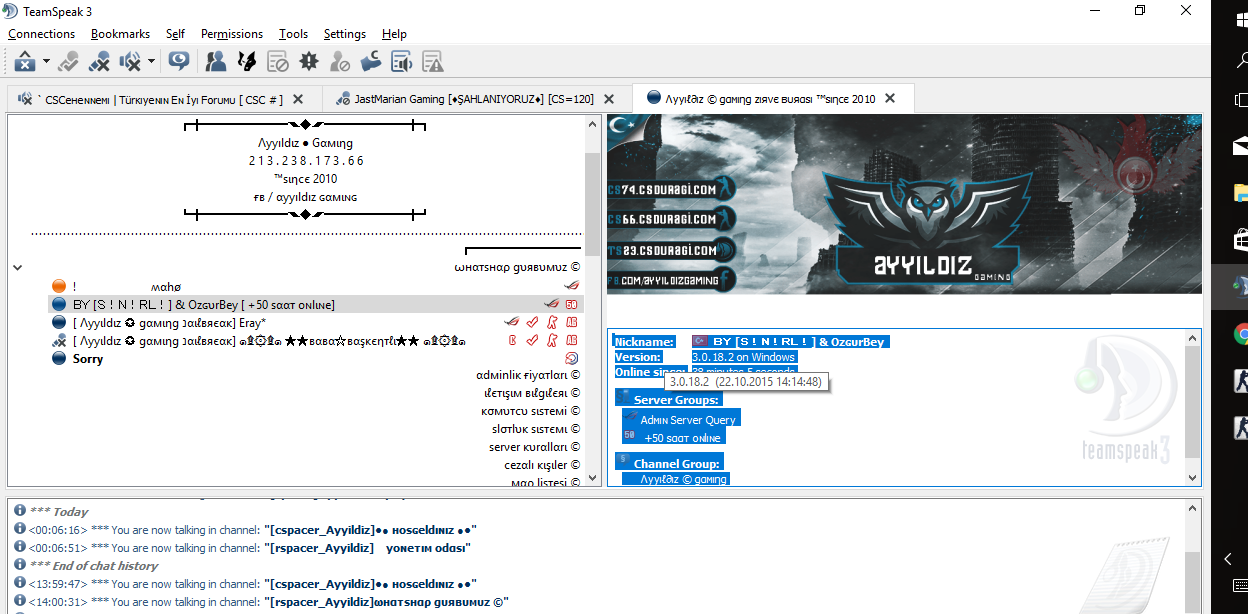Image resolution: width=1248 pixels, height=614 pixels.
Task: Open the dropdown arrow beside the crossed-out speaker icon
Action: (151, 62)
